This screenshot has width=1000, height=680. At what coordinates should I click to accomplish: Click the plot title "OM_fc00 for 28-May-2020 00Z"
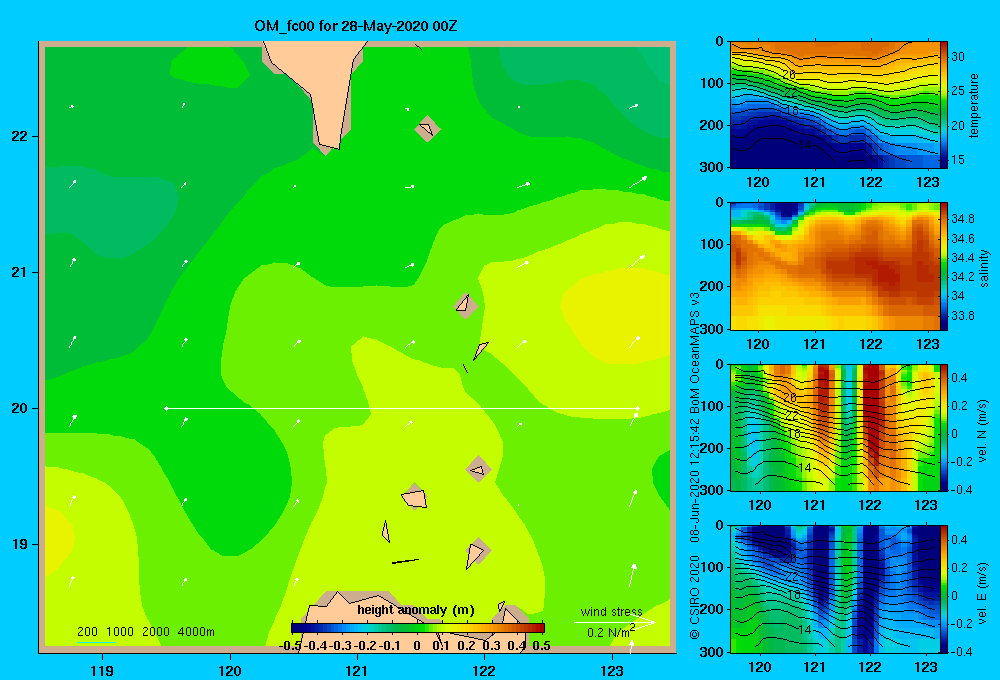click(x=355, y=26)
